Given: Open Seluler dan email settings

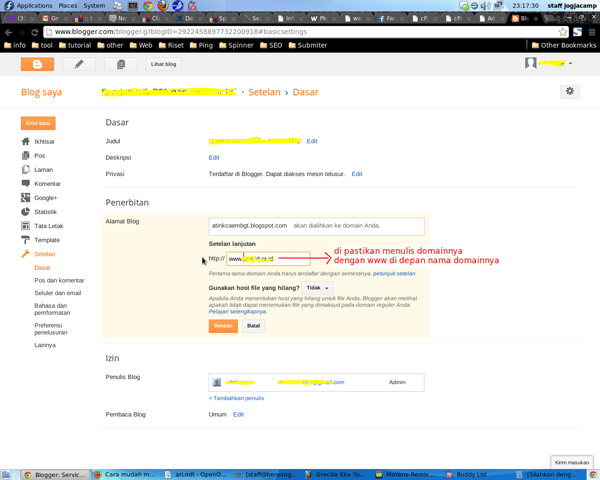Looking at the screenshot, I should (x=58, y=293).
